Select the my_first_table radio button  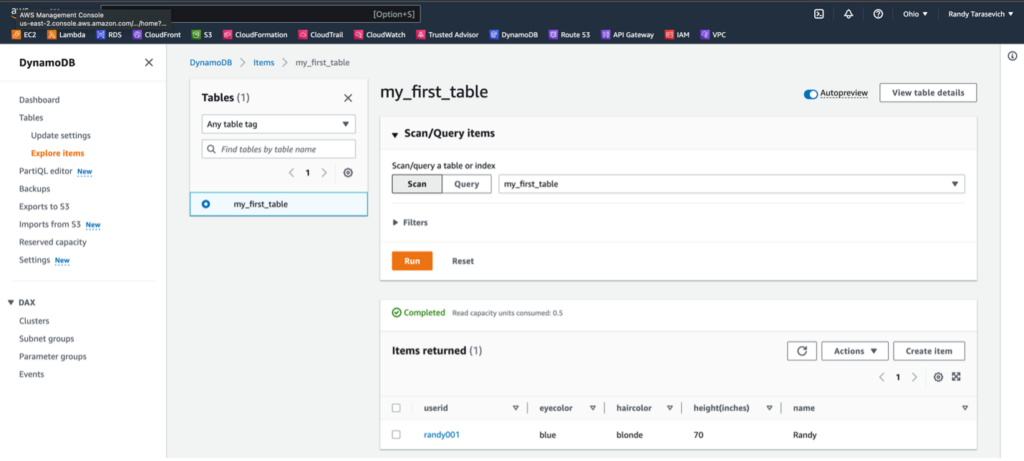(206, 204)
